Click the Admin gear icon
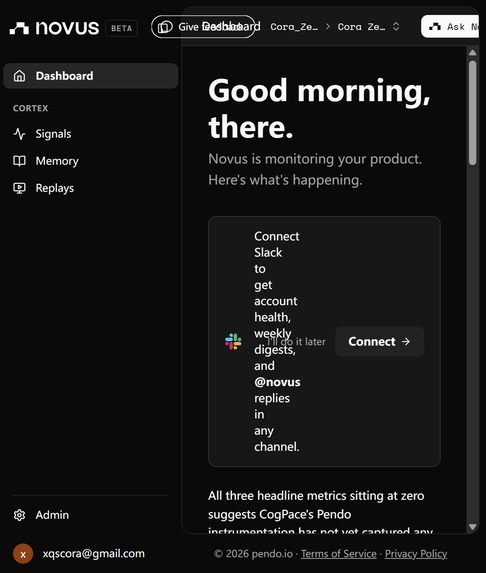This screenshot has height=573, width=486. [x=19, y=515]
